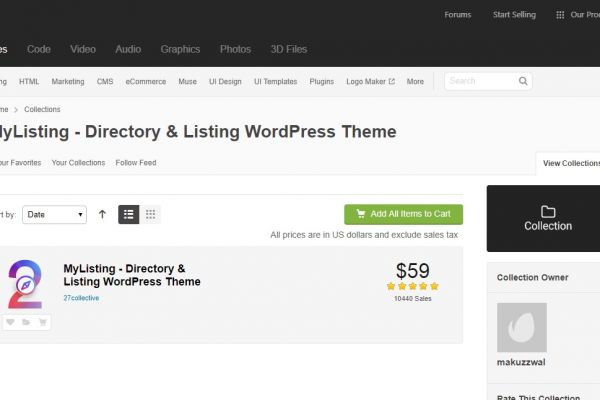Open the Muse subcategory

point(188,82)
